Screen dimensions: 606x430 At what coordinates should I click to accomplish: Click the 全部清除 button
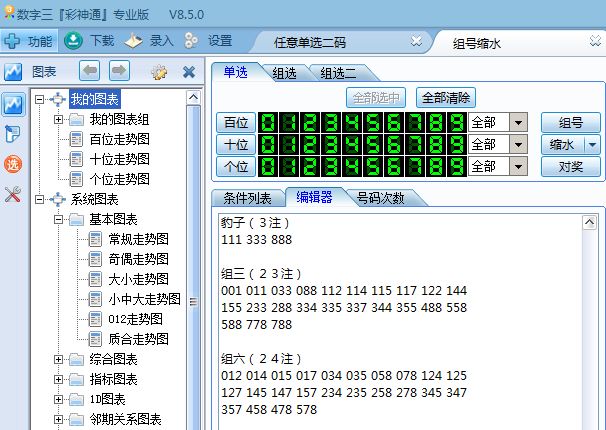[x=446, y=98]
